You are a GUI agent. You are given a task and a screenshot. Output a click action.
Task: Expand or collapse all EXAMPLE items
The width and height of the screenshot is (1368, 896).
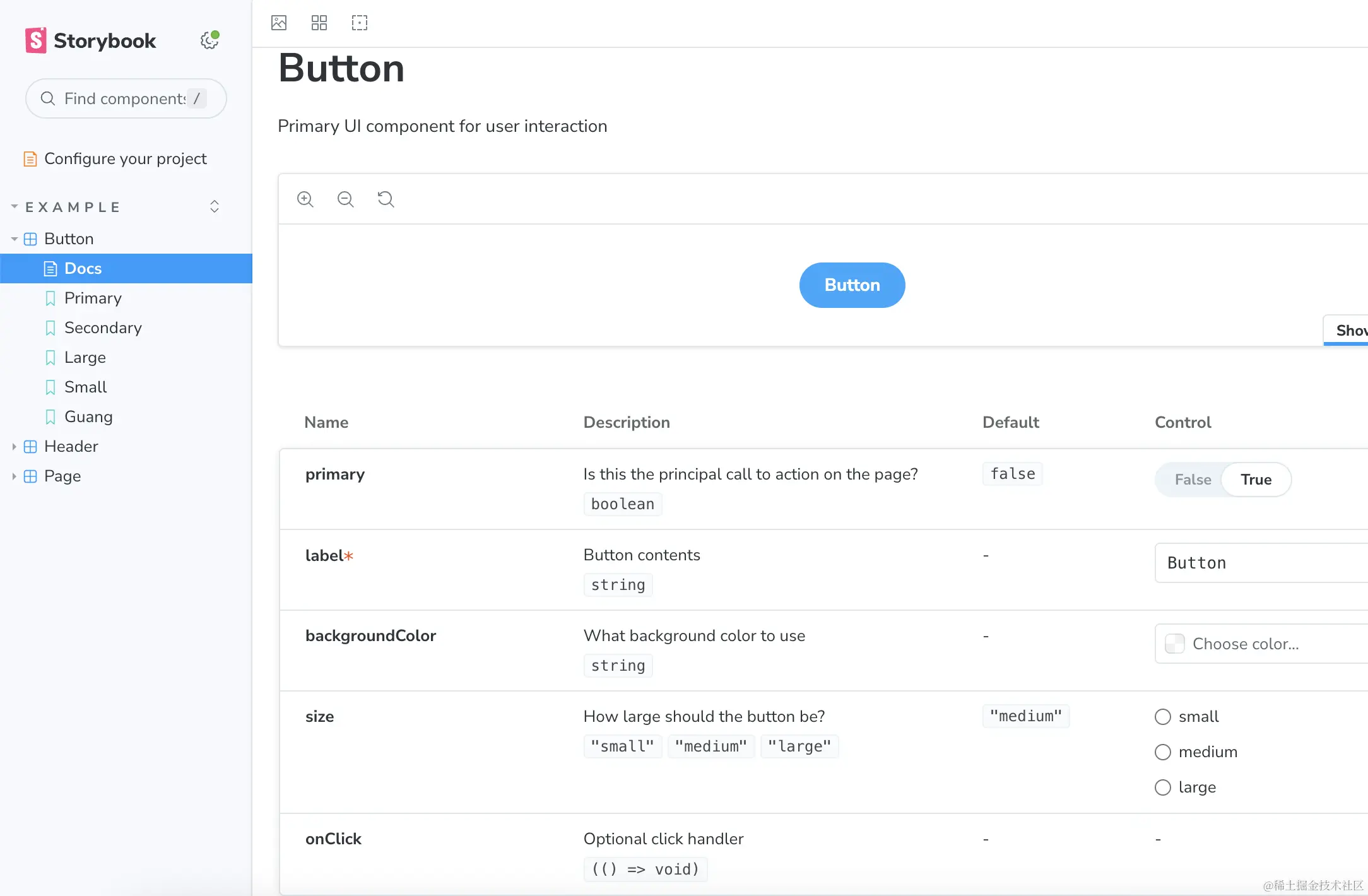pyautogui.click(x=215, y=207)
